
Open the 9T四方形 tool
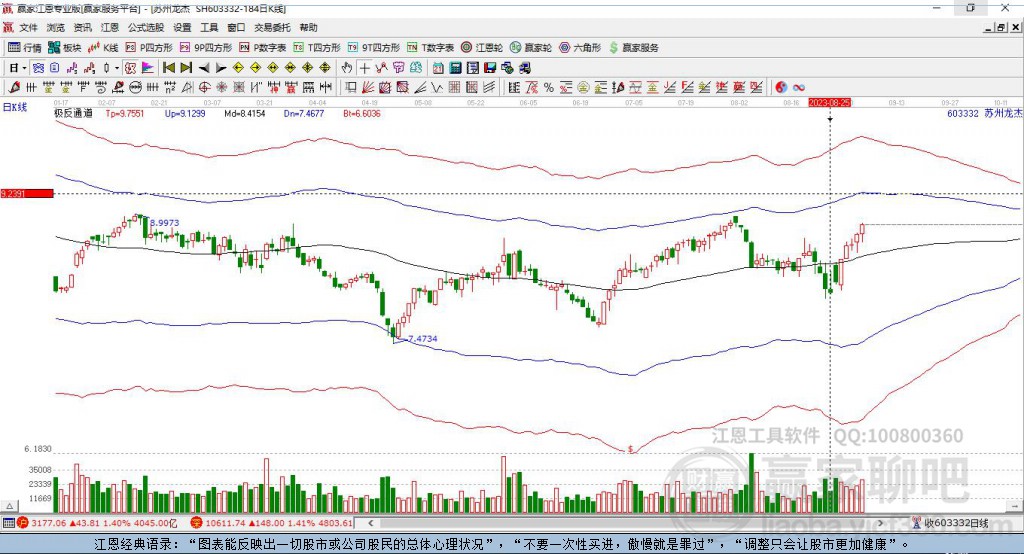[x=374, y=48]
